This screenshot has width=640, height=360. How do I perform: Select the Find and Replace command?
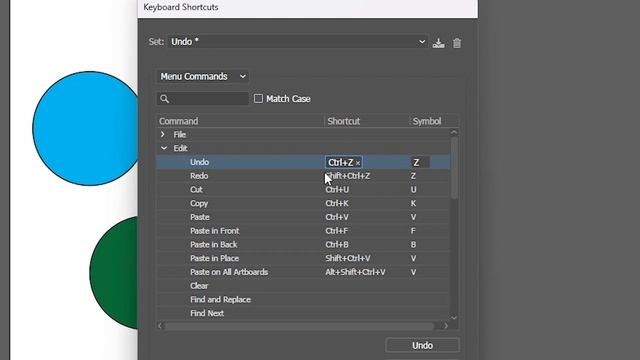click(x=303, y=300)
